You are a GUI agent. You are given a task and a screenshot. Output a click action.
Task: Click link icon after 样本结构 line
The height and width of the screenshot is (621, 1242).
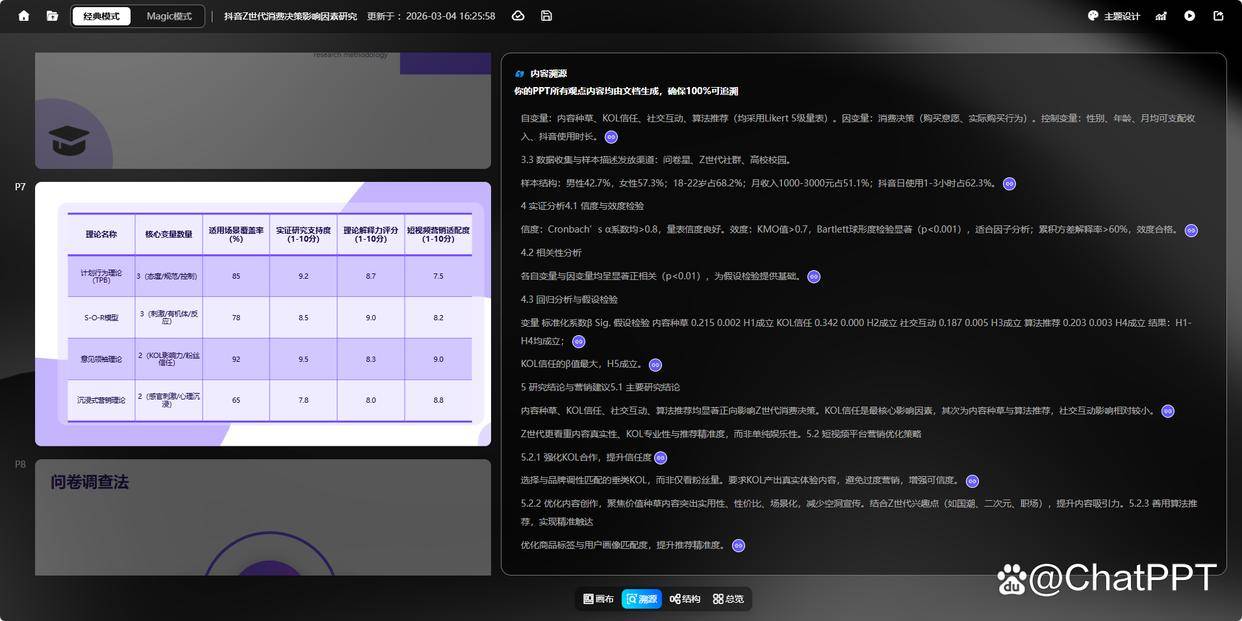pos(1009,184)
